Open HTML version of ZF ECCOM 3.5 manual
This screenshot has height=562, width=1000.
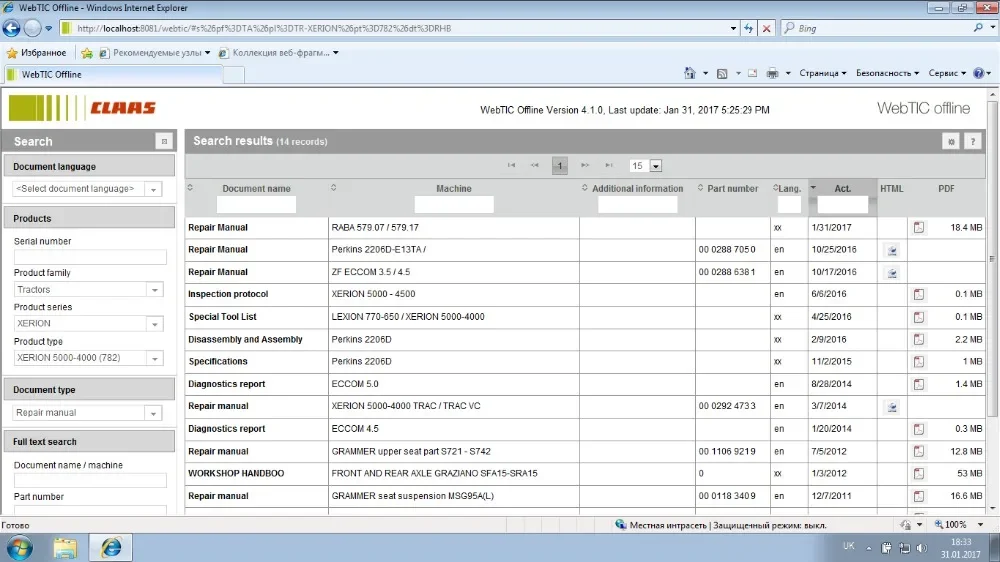coord(892,272)
